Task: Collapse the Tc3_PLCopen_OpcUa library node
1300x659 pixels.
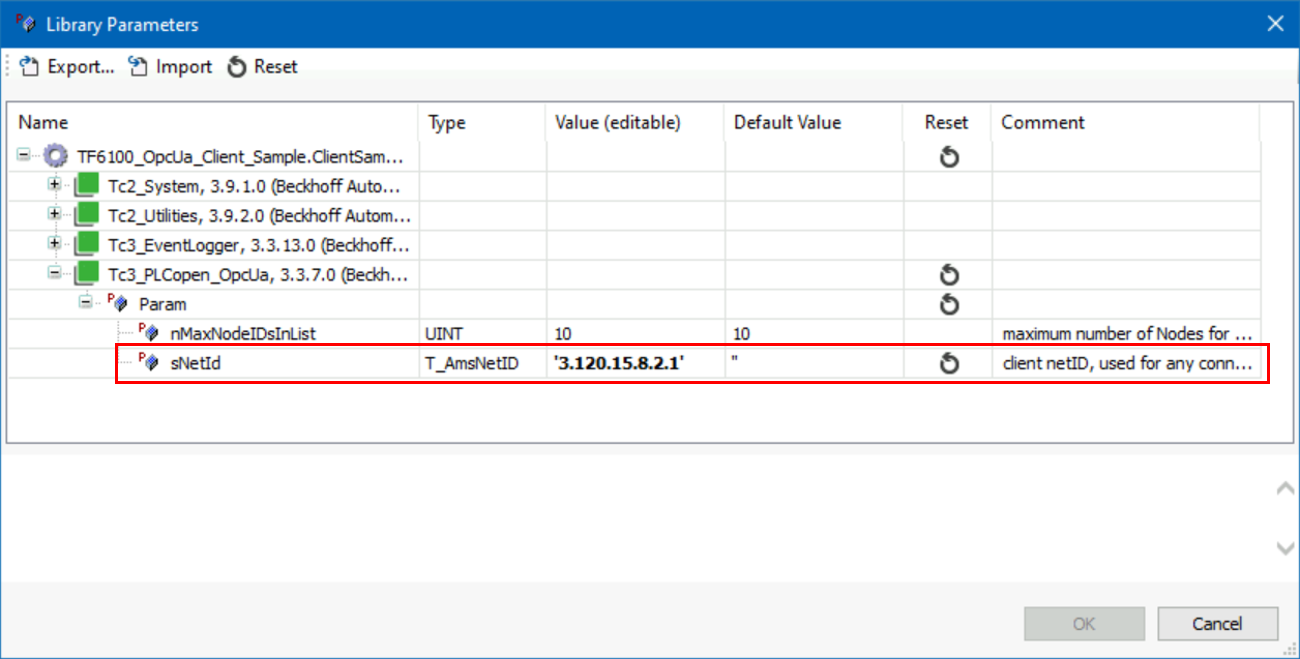Action: click(55, 274)
